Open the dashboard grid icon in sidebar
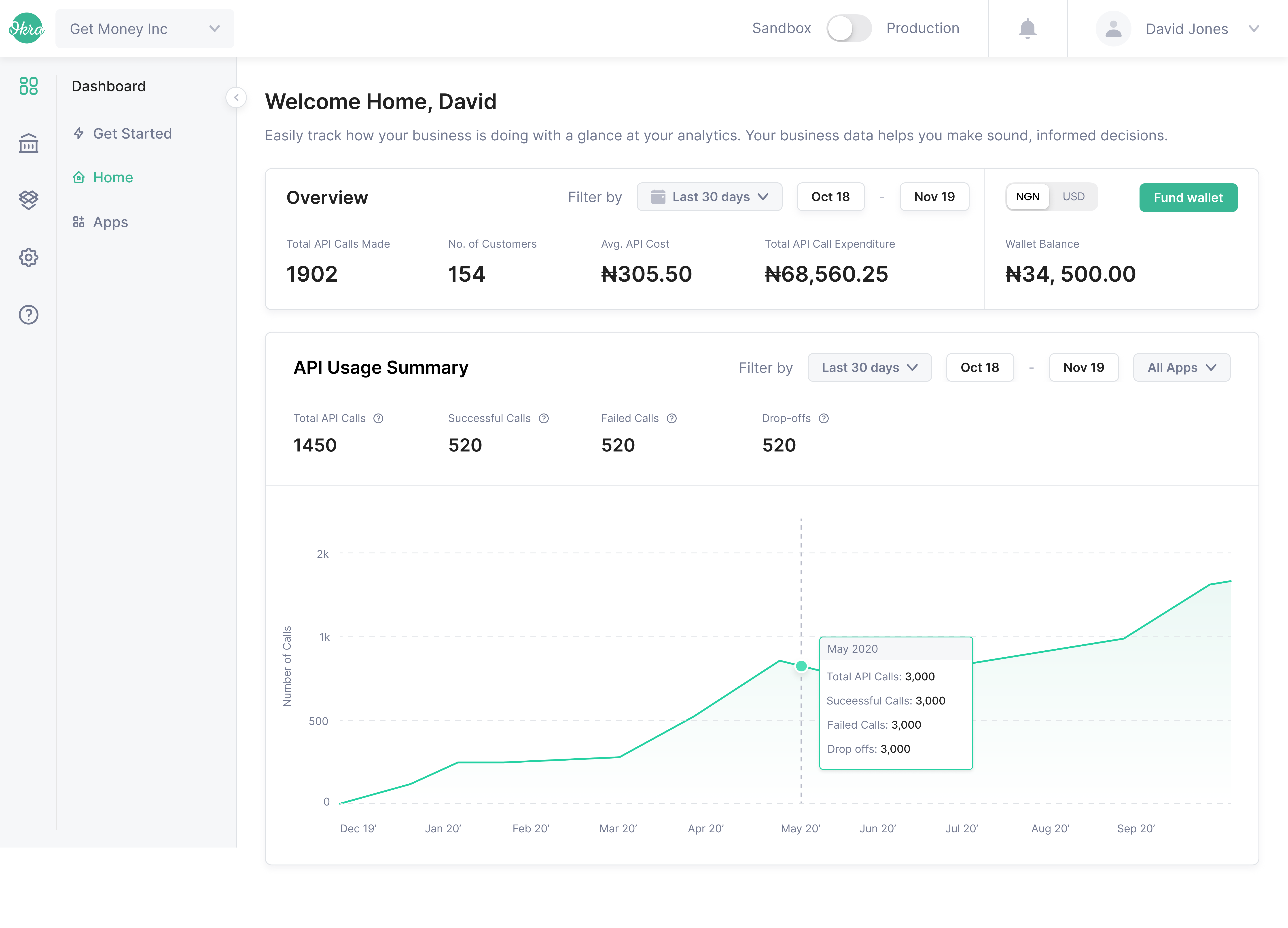Viewport: 1288px width, 928px height. pos(28,86)
